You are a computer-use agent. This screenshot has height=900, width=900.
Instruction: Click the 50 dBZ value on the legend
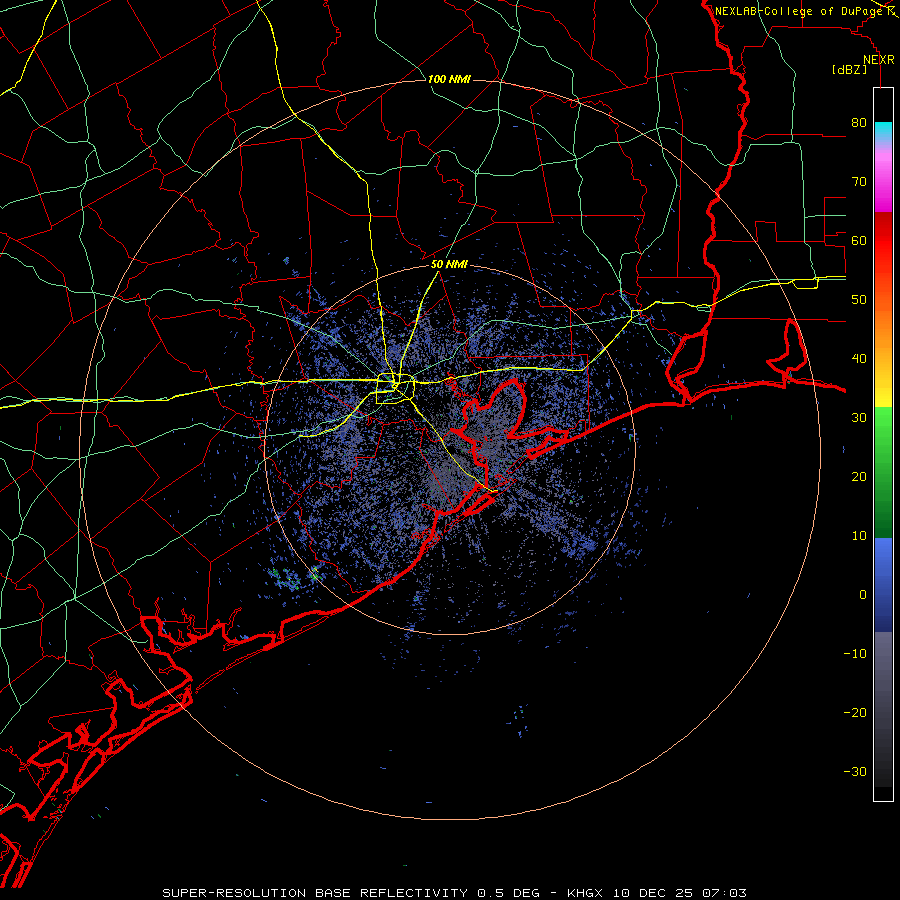tap(859, 300)
